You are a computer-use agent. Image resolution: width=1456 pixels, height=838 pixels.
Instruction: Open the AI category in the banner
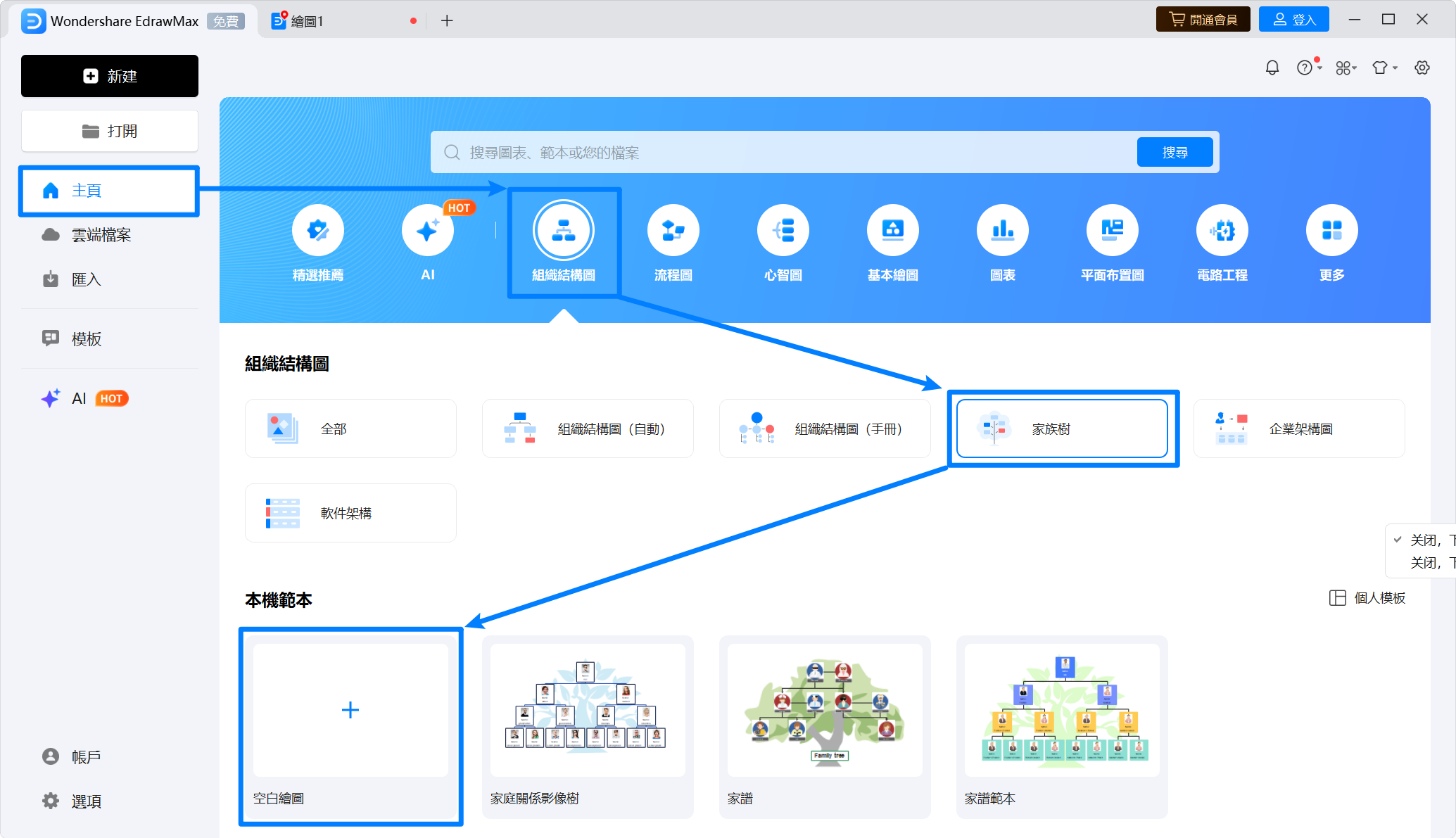pyautogui.click(x=428, y=230)
